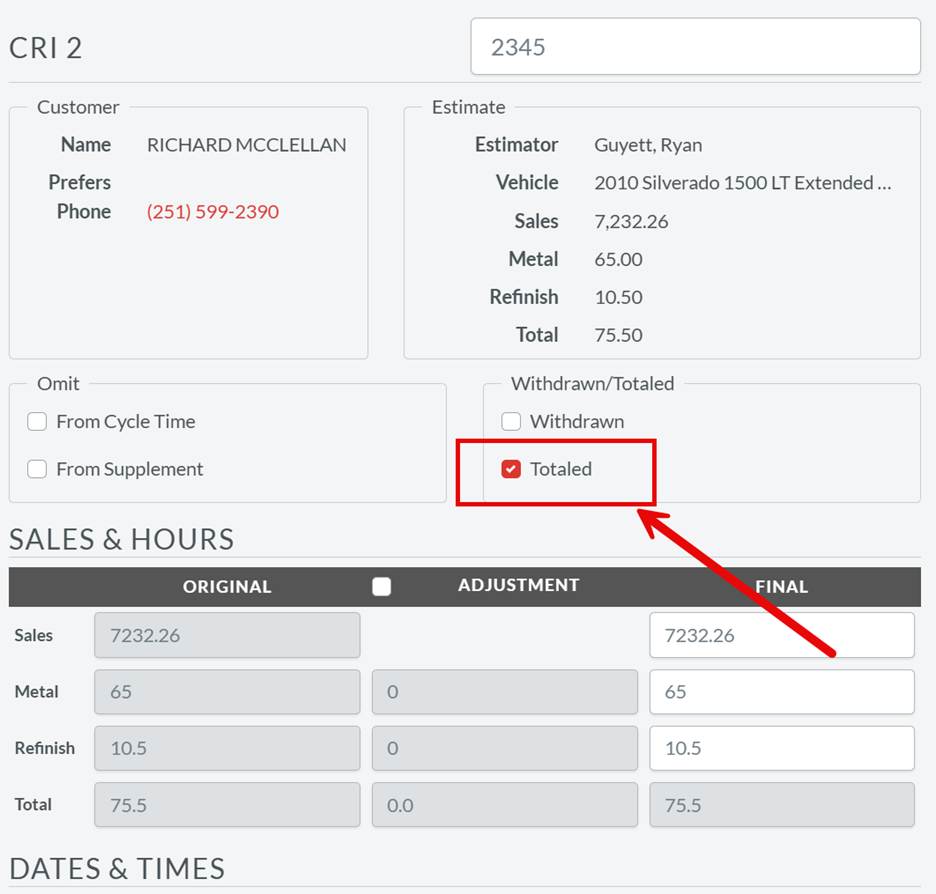The width and height of the screenshot is (936, 894).
Task: Select the Final Metal field showing 65
Action: click(x=781, y=691)
